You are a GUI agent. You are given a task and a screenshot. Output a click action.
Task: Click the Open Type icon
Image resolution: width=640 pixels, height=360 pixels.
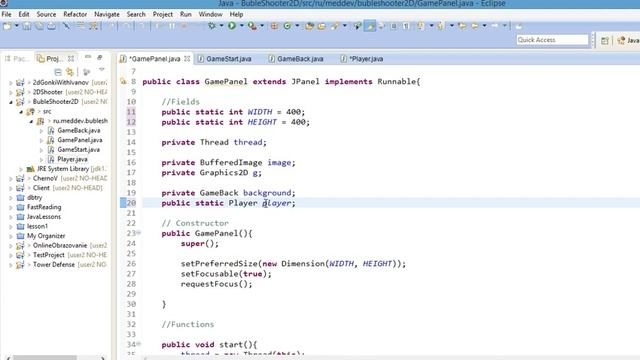point(309,26)
